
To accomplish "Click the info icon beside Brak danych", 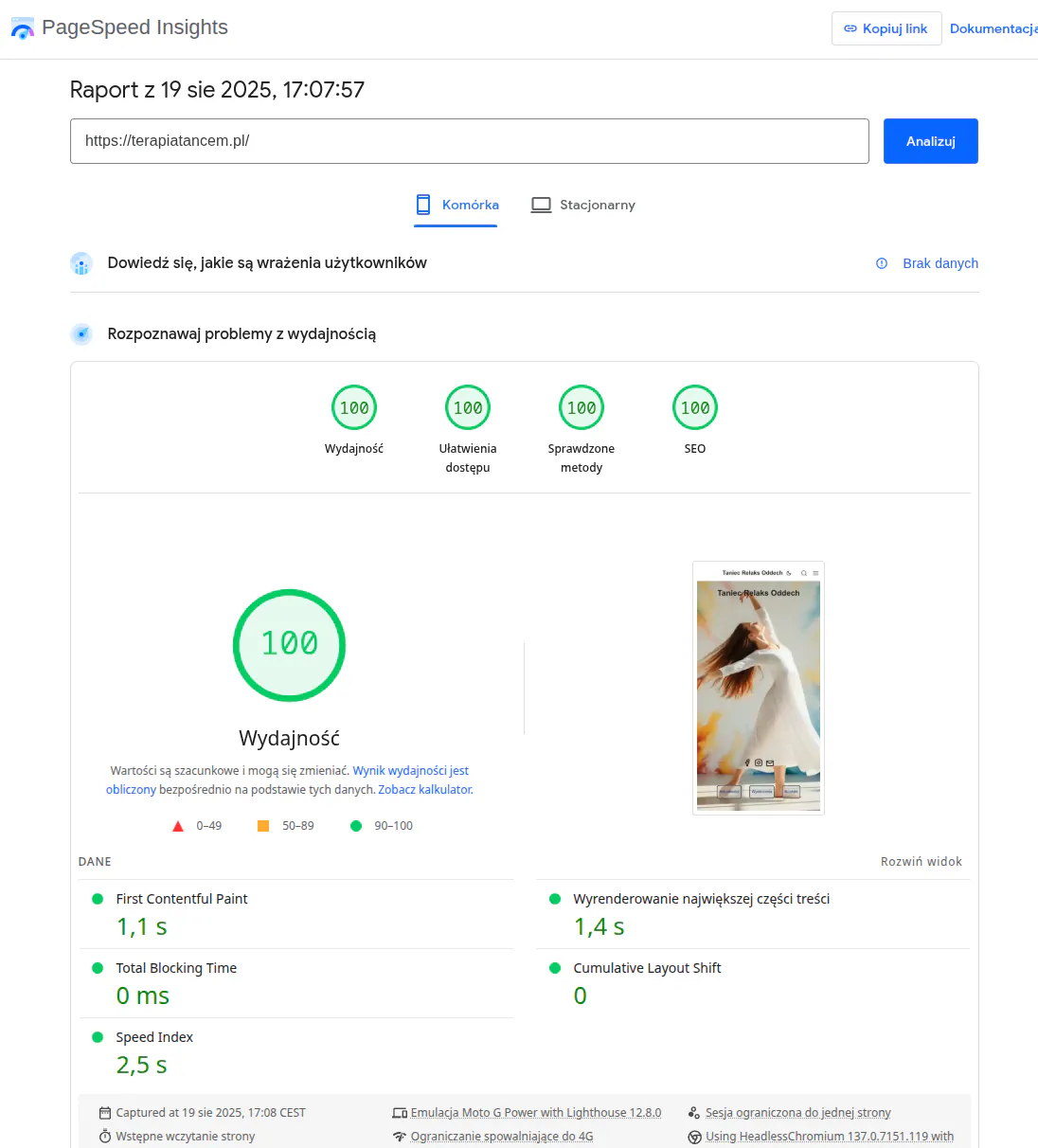I will click(x=882, y=263).
